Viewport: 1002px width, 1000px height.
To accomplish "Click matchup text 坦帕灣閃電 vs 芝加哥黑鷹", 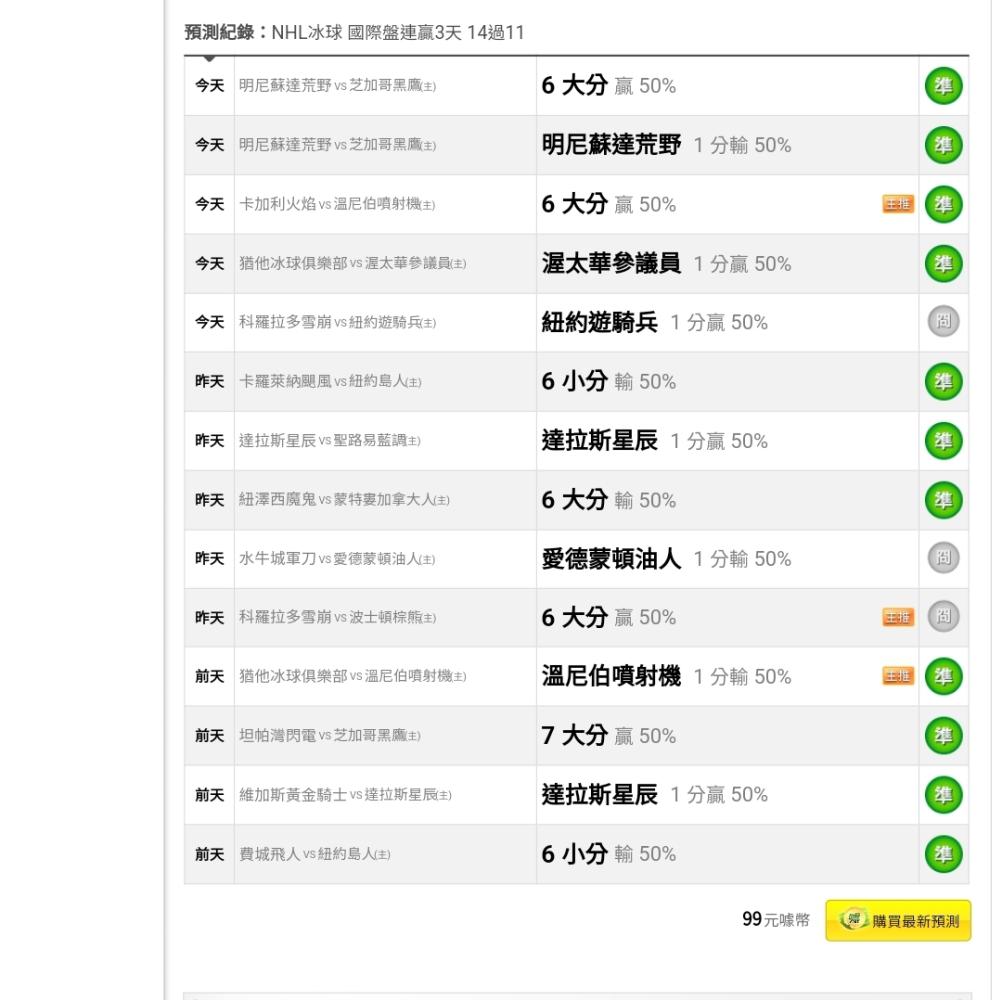I will click(x=330, y=735).
